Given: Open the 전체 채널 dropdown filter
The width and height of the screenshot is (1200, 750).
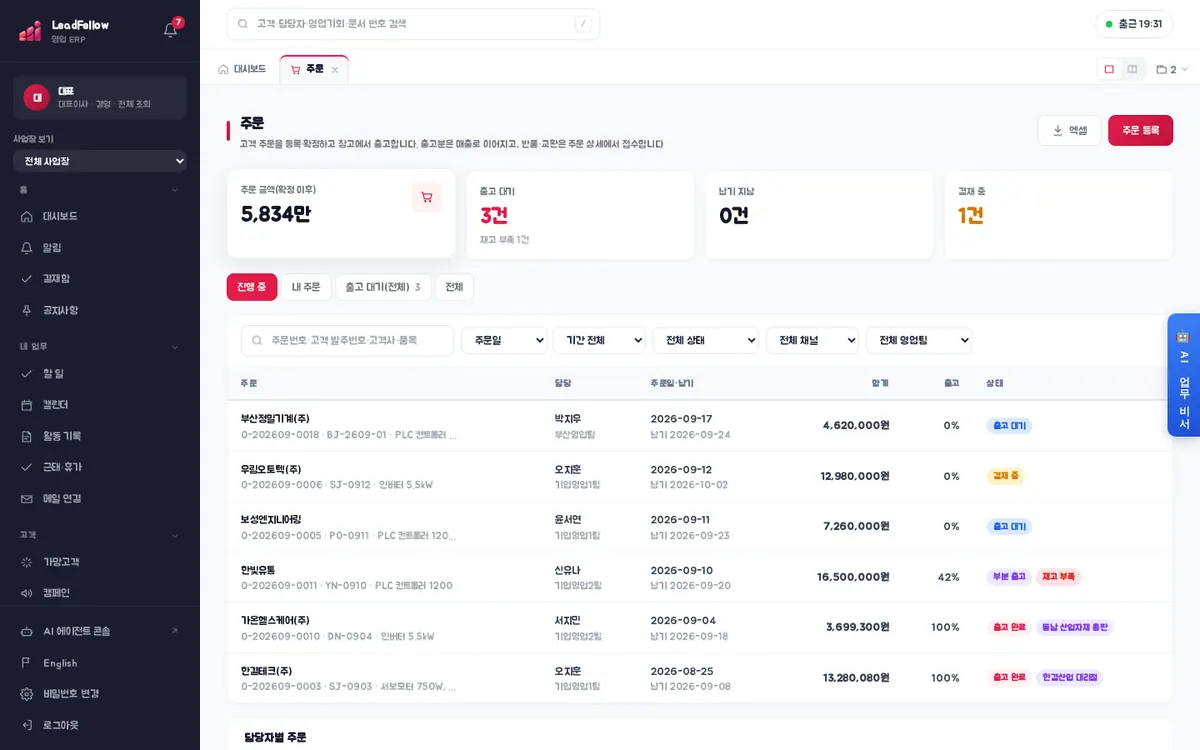Looking at the screenshot, I should click(x=812, y=340).
